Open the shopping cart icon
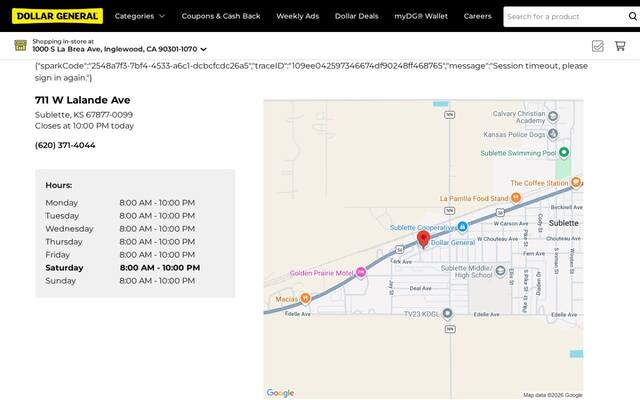 [x=620, y=46]
